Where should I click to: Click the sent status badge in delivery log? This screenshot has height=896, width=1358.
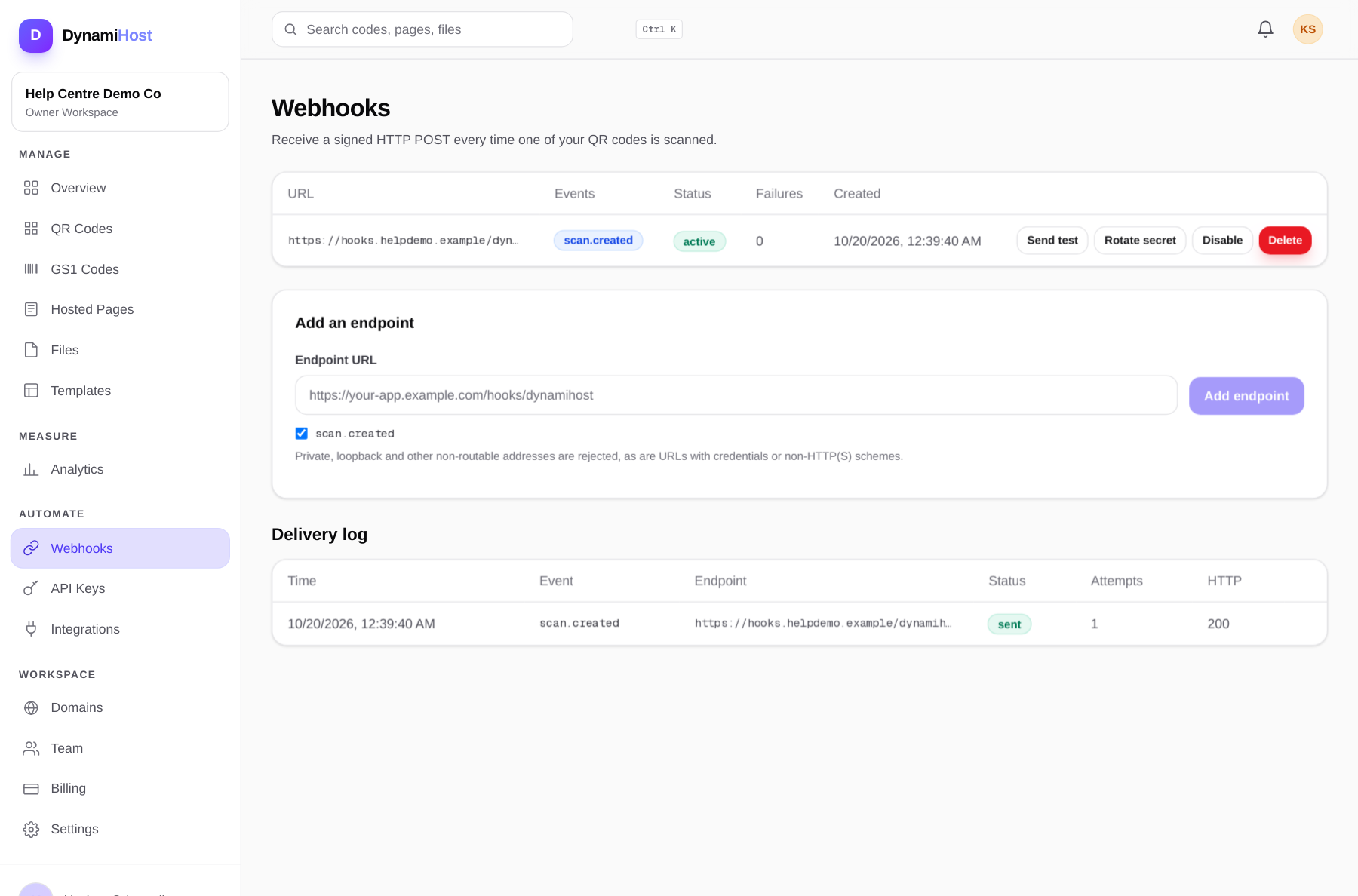(x=1009, y=624)
